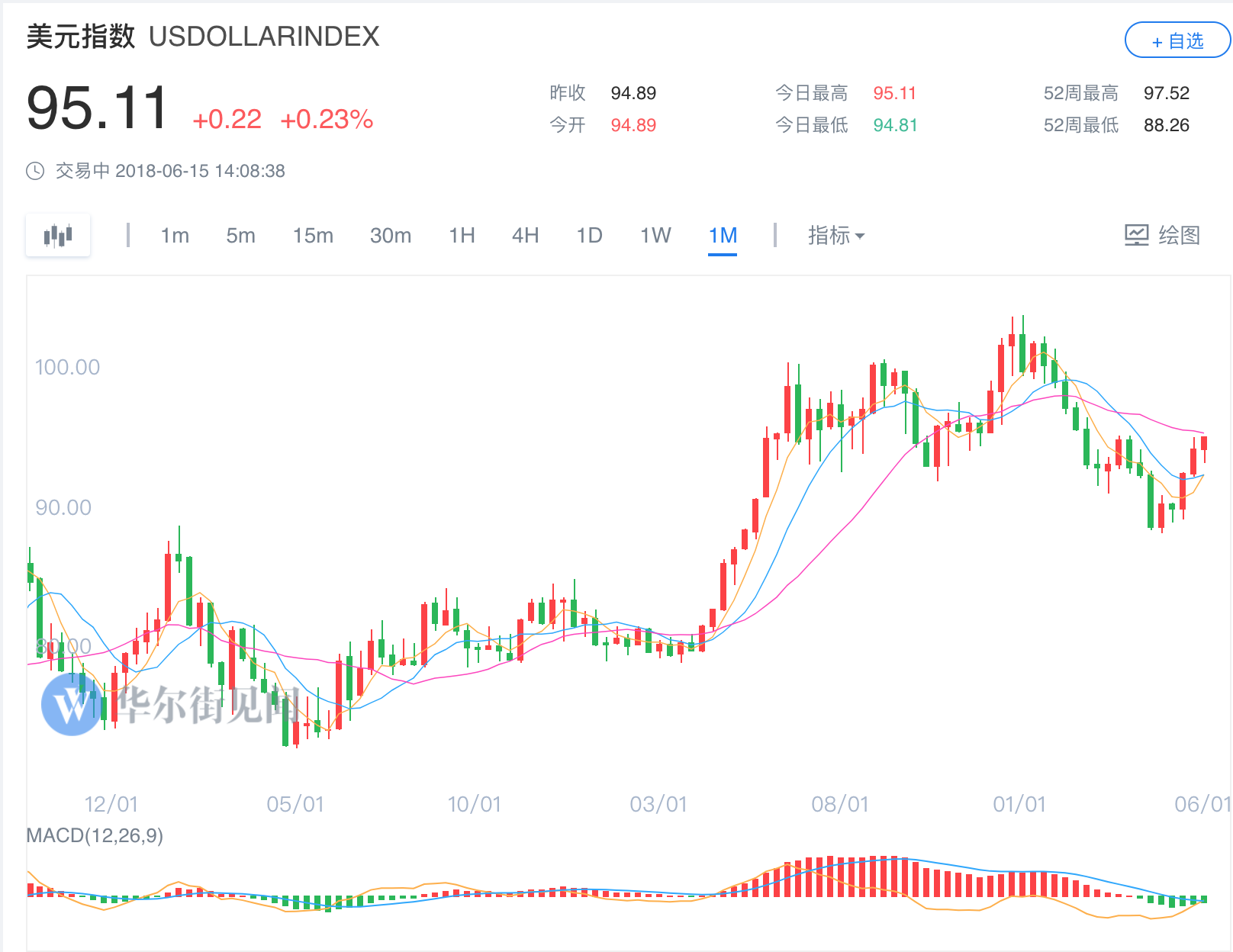Click the 08/01 date axis marker
1233x952 pixels.
839,804
